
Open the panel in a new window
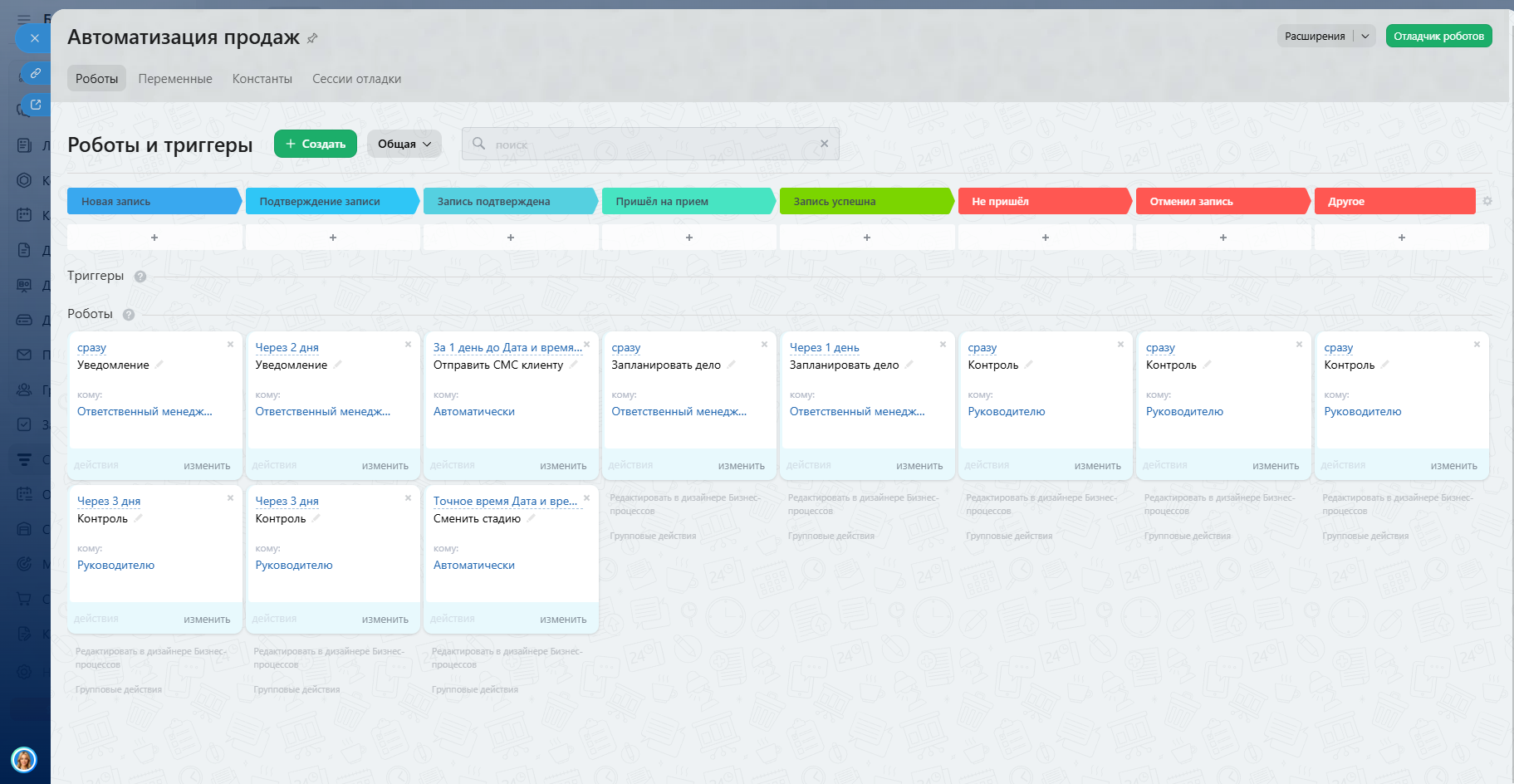point(36,105)
